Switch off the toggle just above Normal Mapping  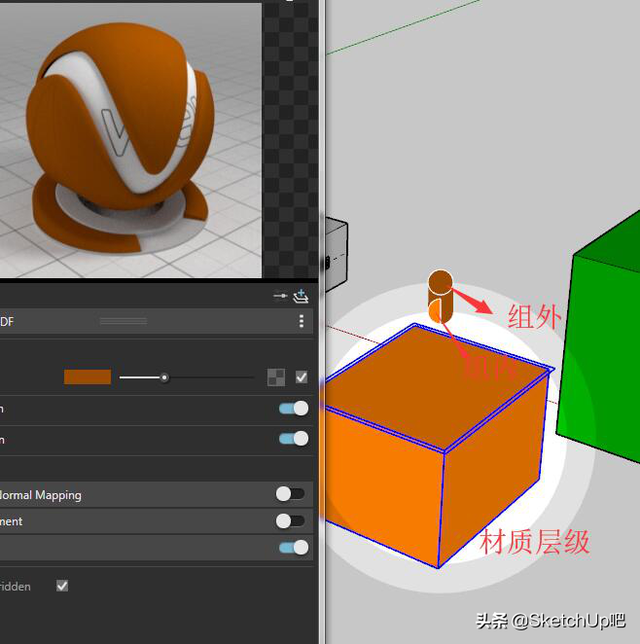[x=294, y=439]
